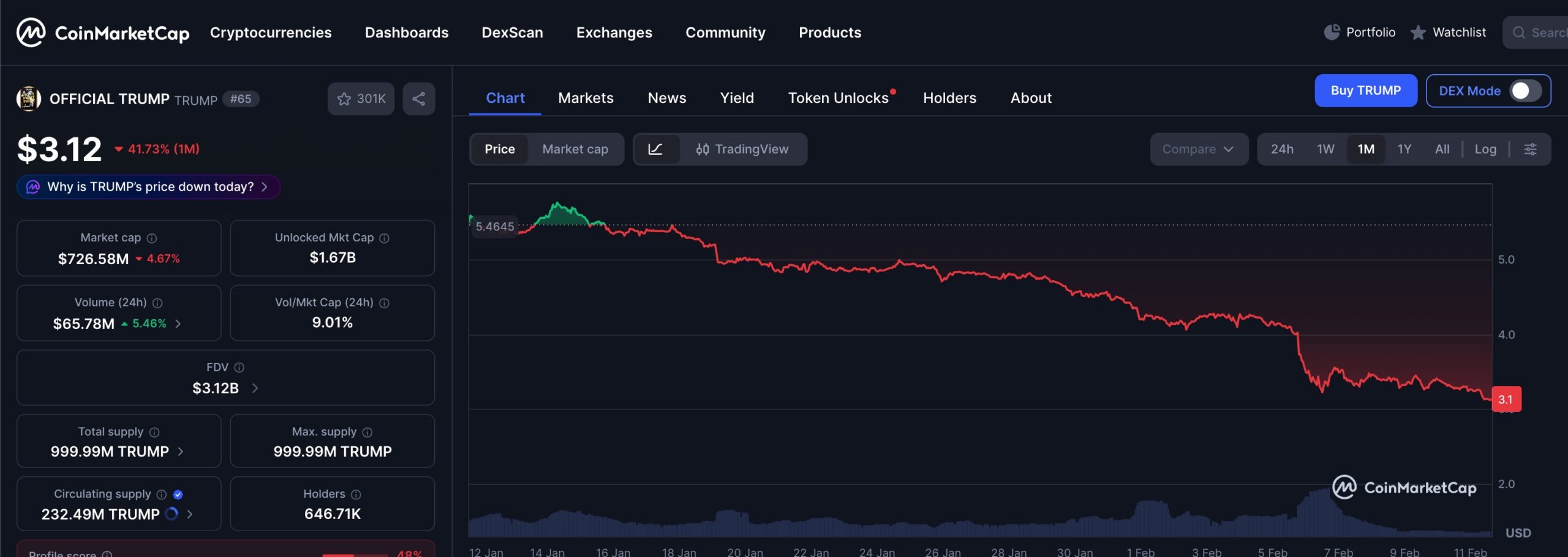Click the 646.71K holders value

[x=333, y=514]
